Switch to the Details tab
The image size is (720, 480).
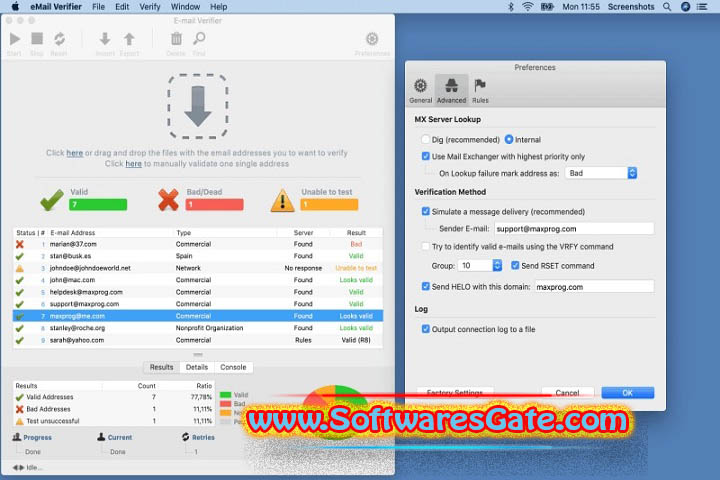coord(197,367)
